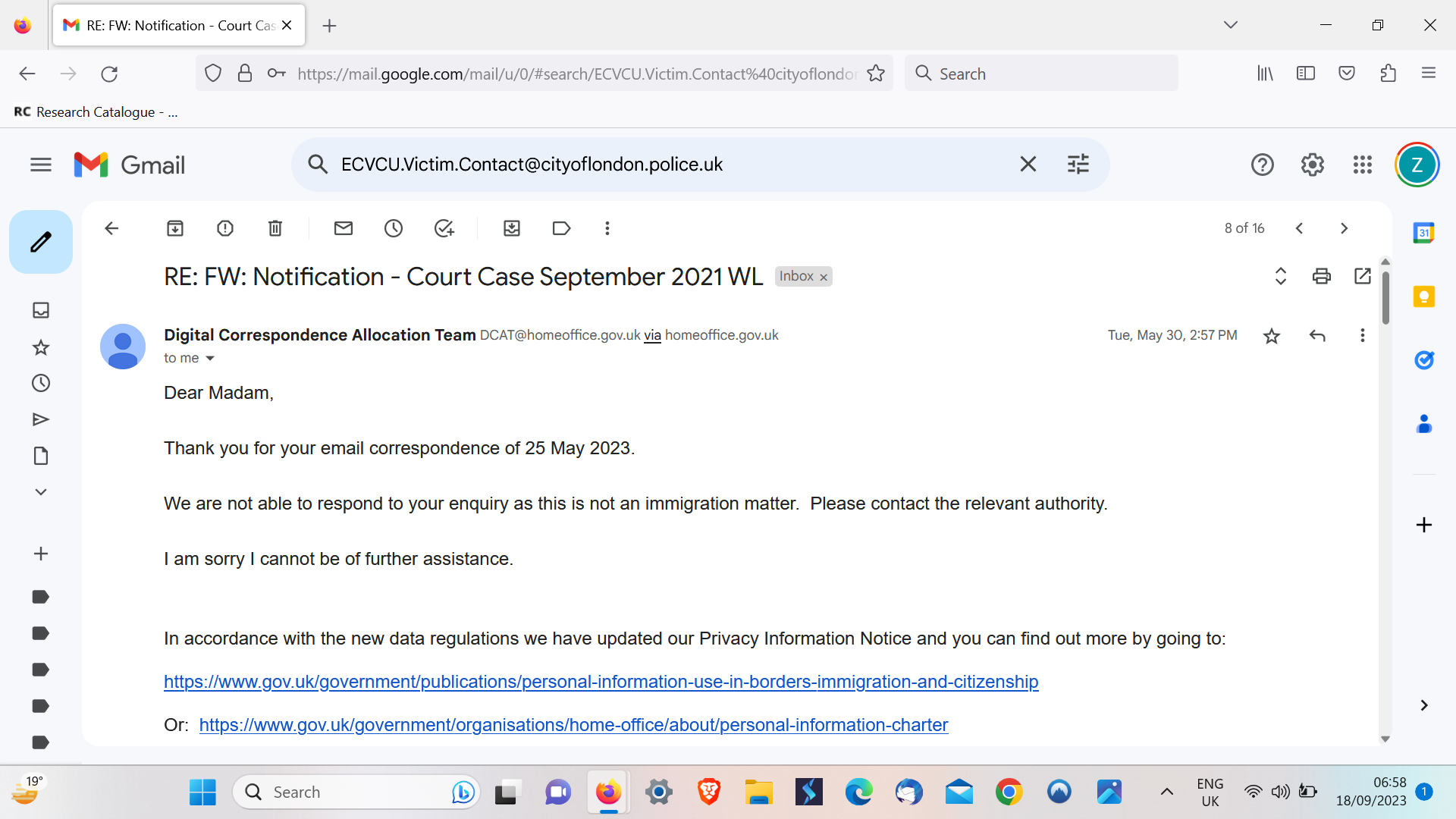Snooze this email with the clock icon

pyautogui.click(x=394, y=228)
